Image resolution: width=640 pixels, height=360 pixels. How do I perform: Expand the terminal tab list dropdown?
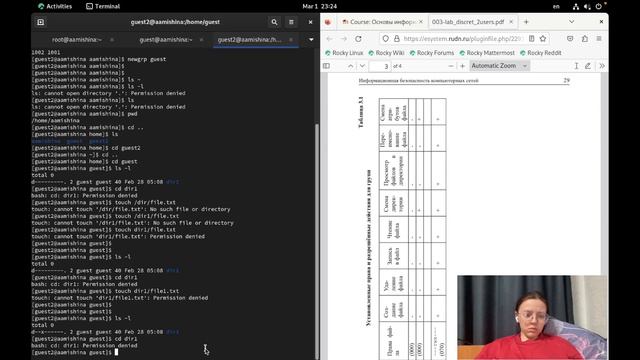click(311, 40)
